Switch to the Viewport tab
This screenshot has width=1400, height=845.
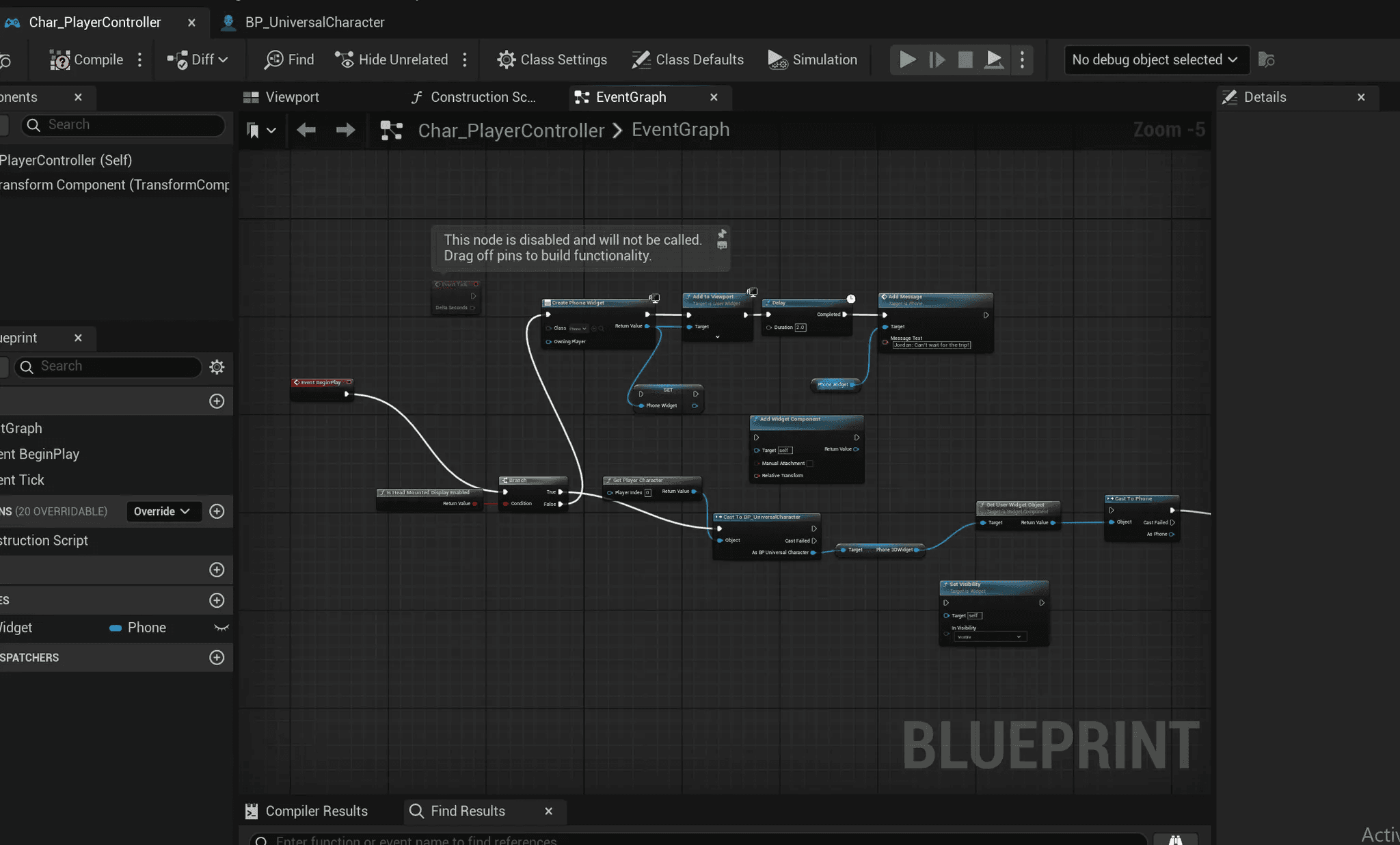(x=282, y=97)
